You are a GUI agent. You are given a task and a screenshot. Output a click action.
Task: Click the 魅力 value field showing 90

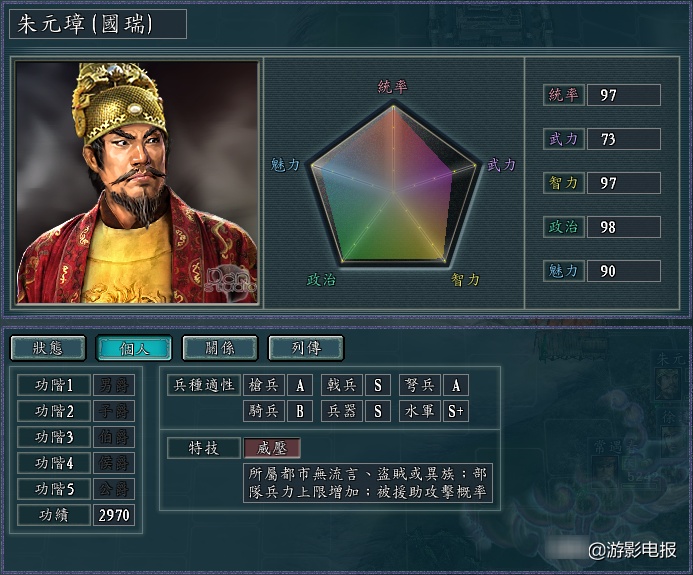[x=624, y=271]
